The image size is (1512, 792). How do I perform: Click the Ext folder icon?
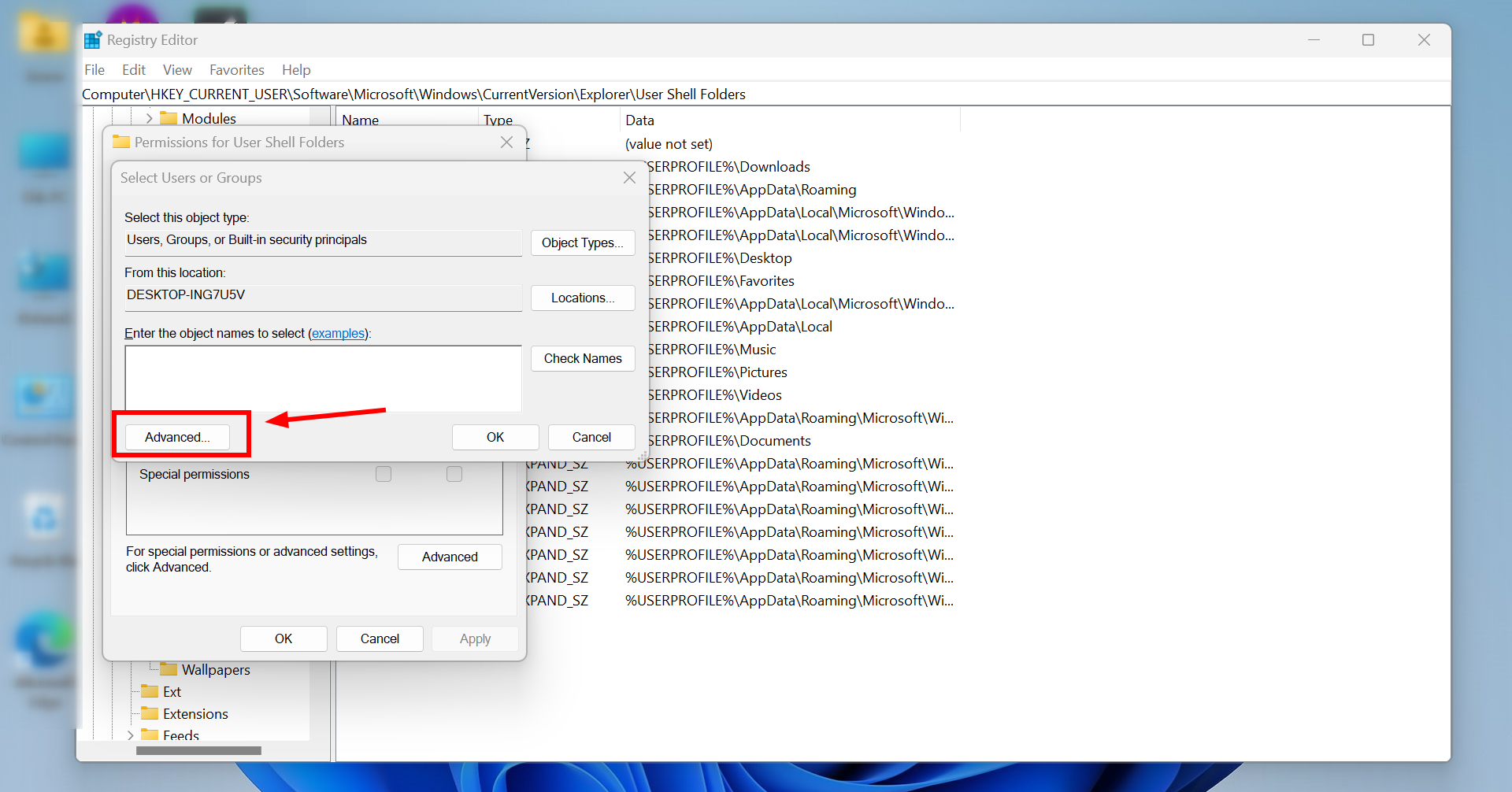point(150,691)
